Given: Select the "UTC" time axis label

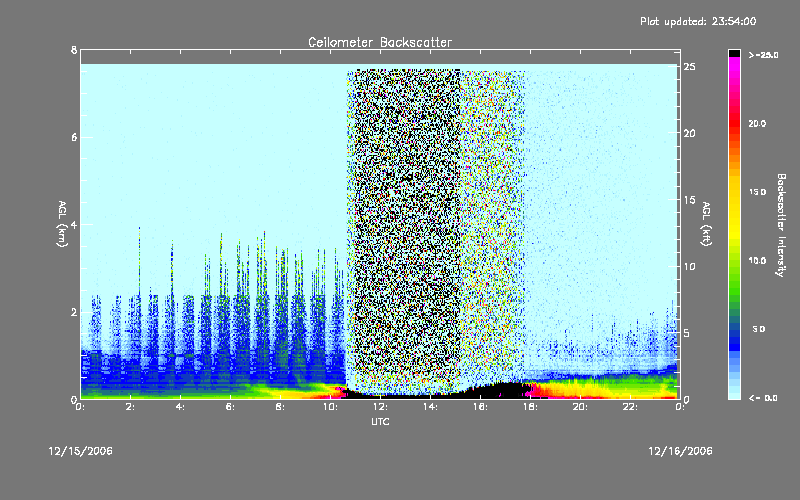Looking at the screenshot, I should (380, 421).
